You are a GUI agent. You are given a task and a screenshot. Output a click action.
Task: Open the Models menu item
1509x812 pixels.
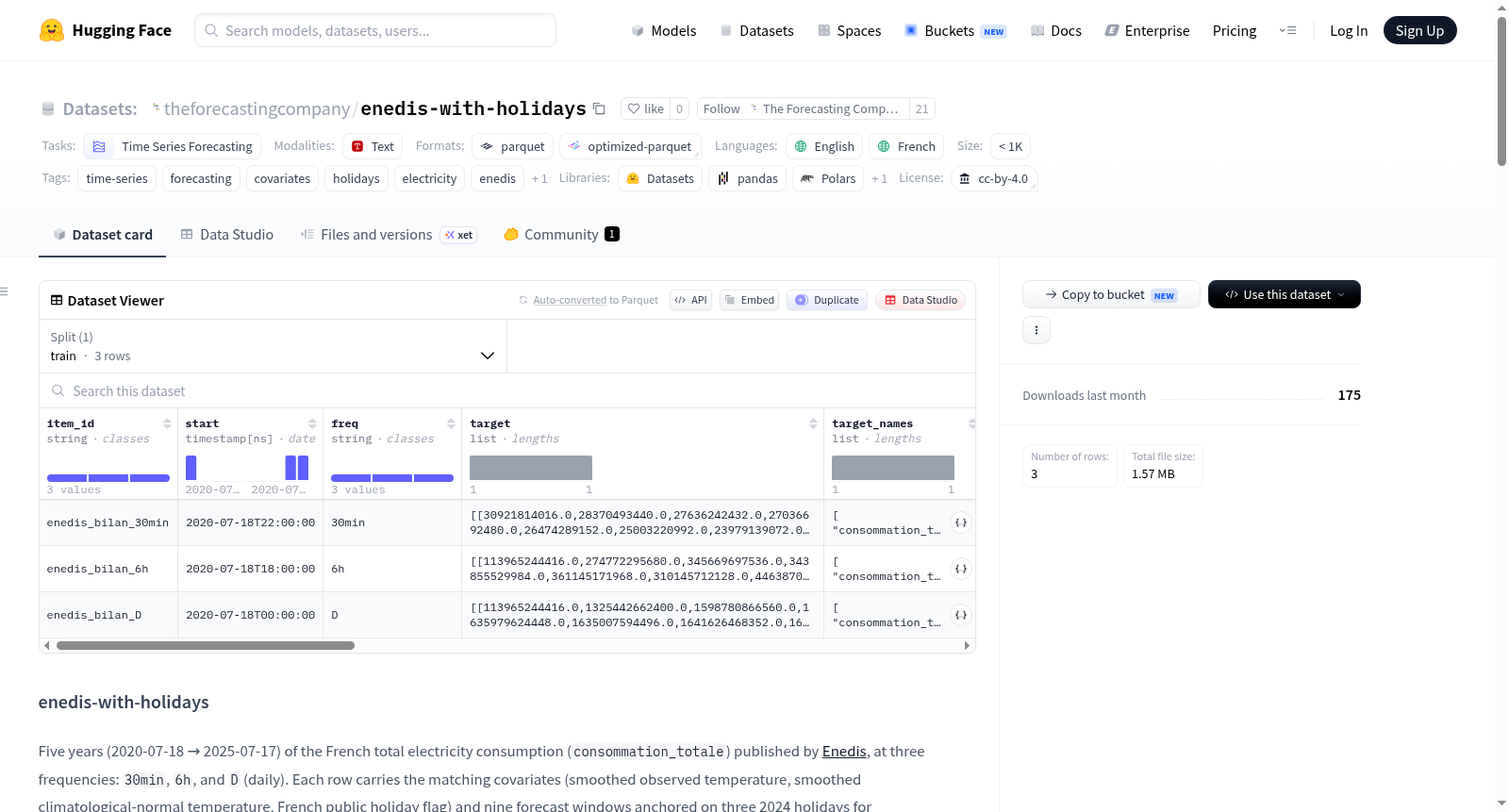664,30
